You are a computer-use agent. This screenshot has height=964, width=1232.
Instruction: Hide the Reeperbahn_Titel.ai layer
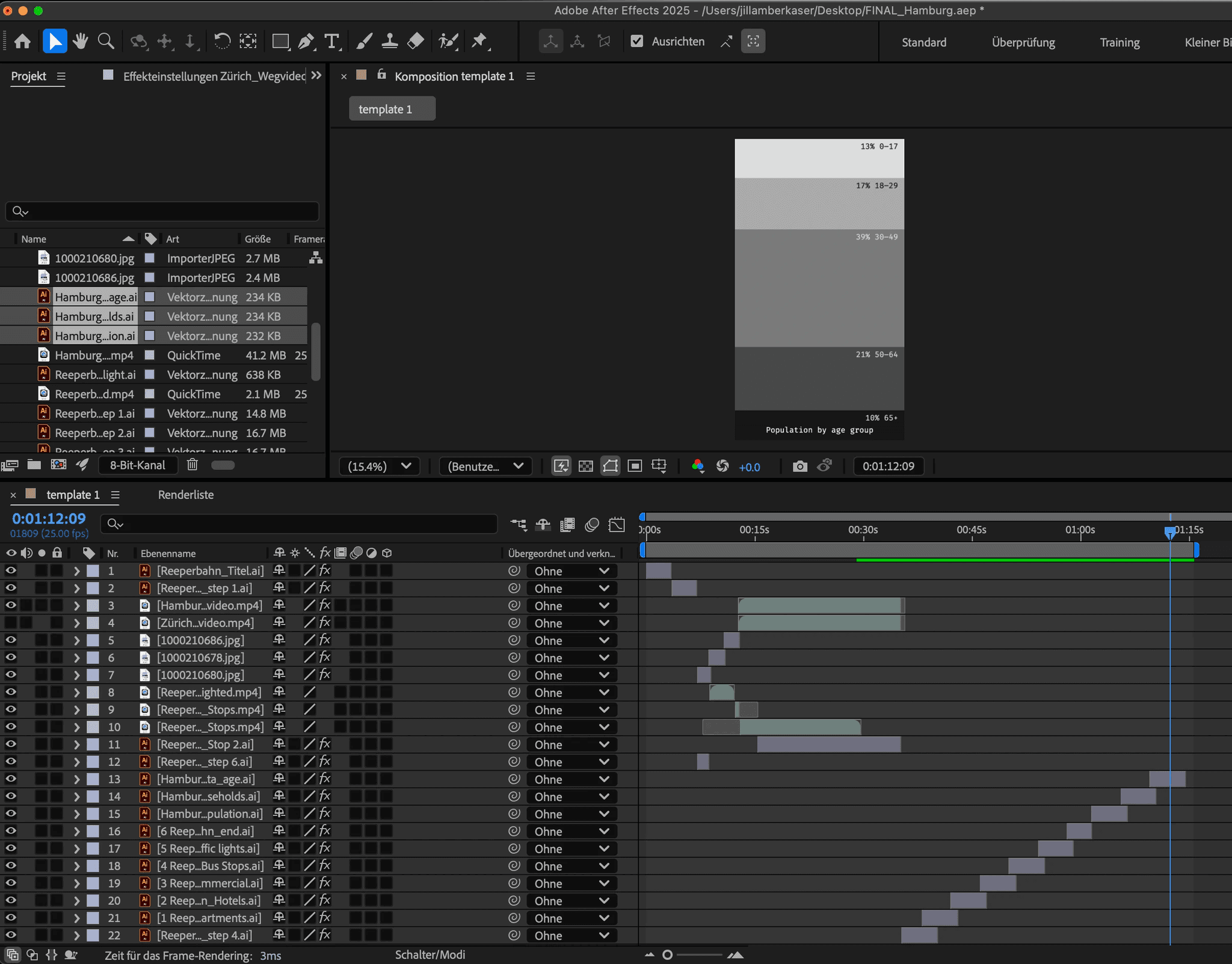11,570
